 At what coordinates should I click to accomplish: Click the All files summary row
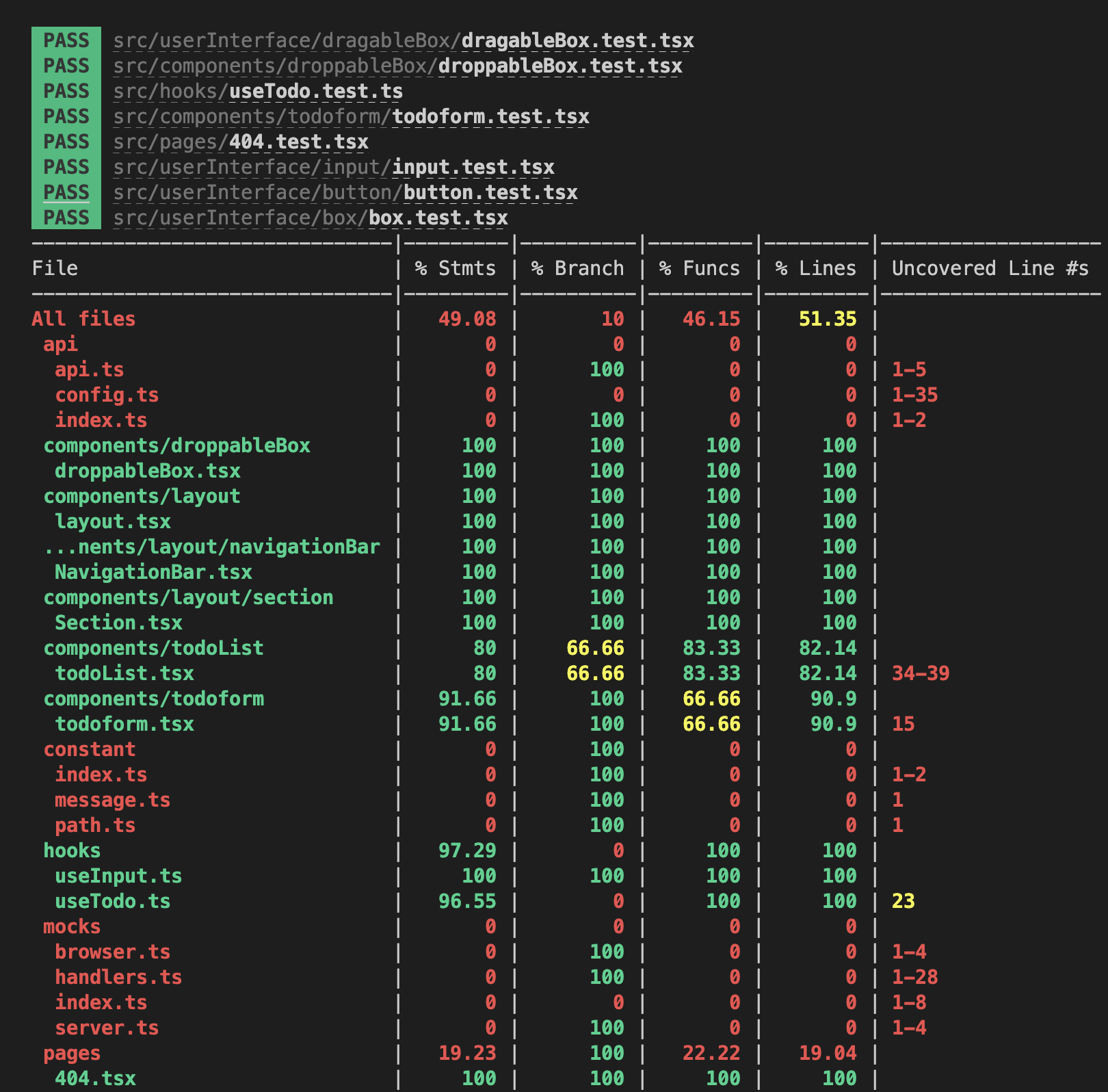[x=83, y=319]
